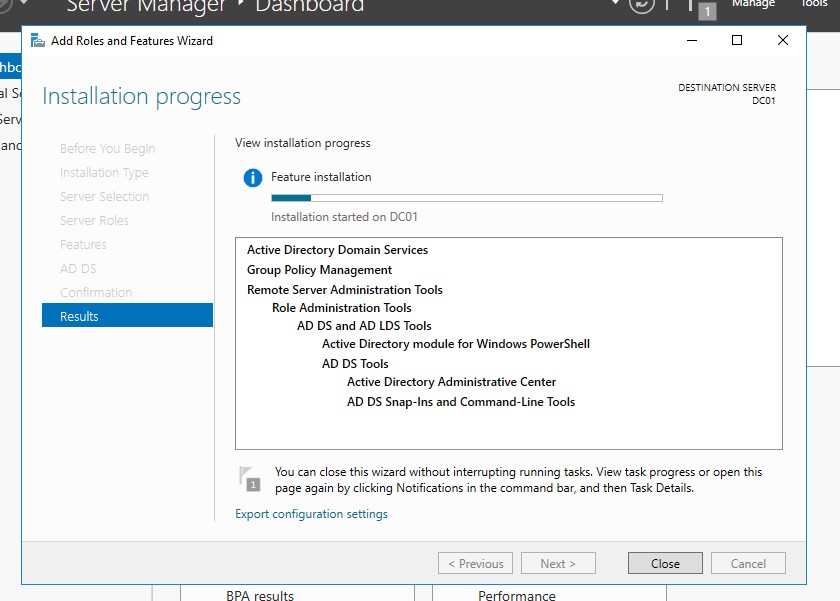This screenshot has height=601, width=840.
Task: Click the blue information icon beside Feature installation
Action: 253,177
